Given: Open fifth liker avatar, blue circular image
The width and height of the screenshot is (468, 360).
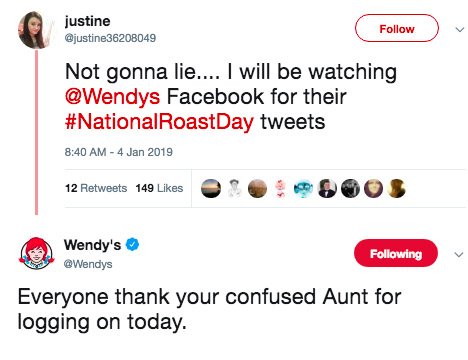Looking at the screenshot, I should [303, 188].
